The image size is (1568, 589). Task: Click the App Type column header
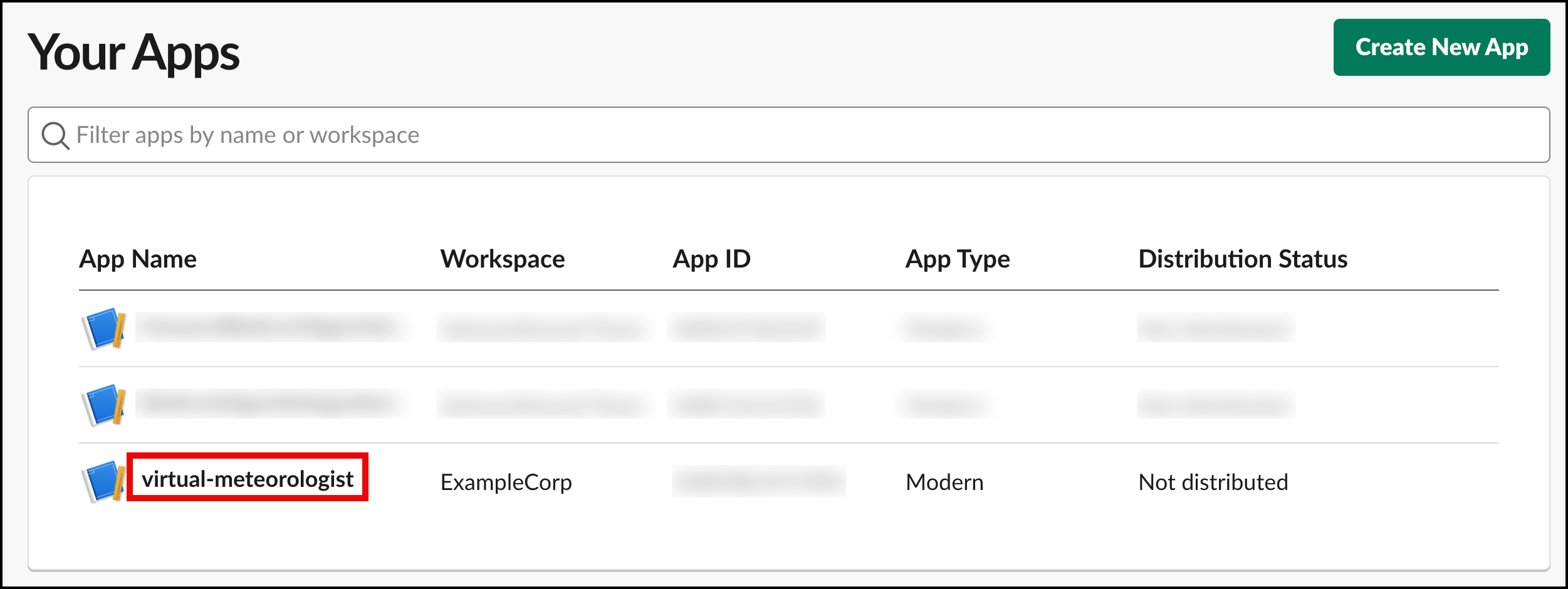pos(957,258)
